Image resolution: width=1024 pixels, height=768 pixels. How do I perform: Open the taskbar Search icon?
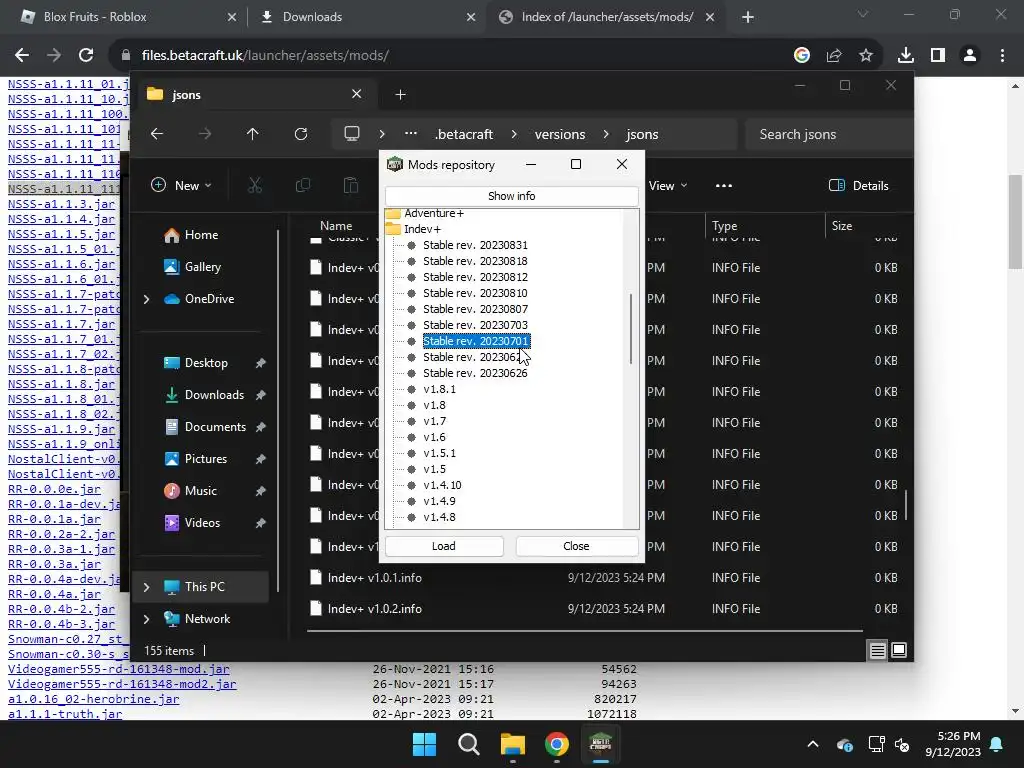469,744
